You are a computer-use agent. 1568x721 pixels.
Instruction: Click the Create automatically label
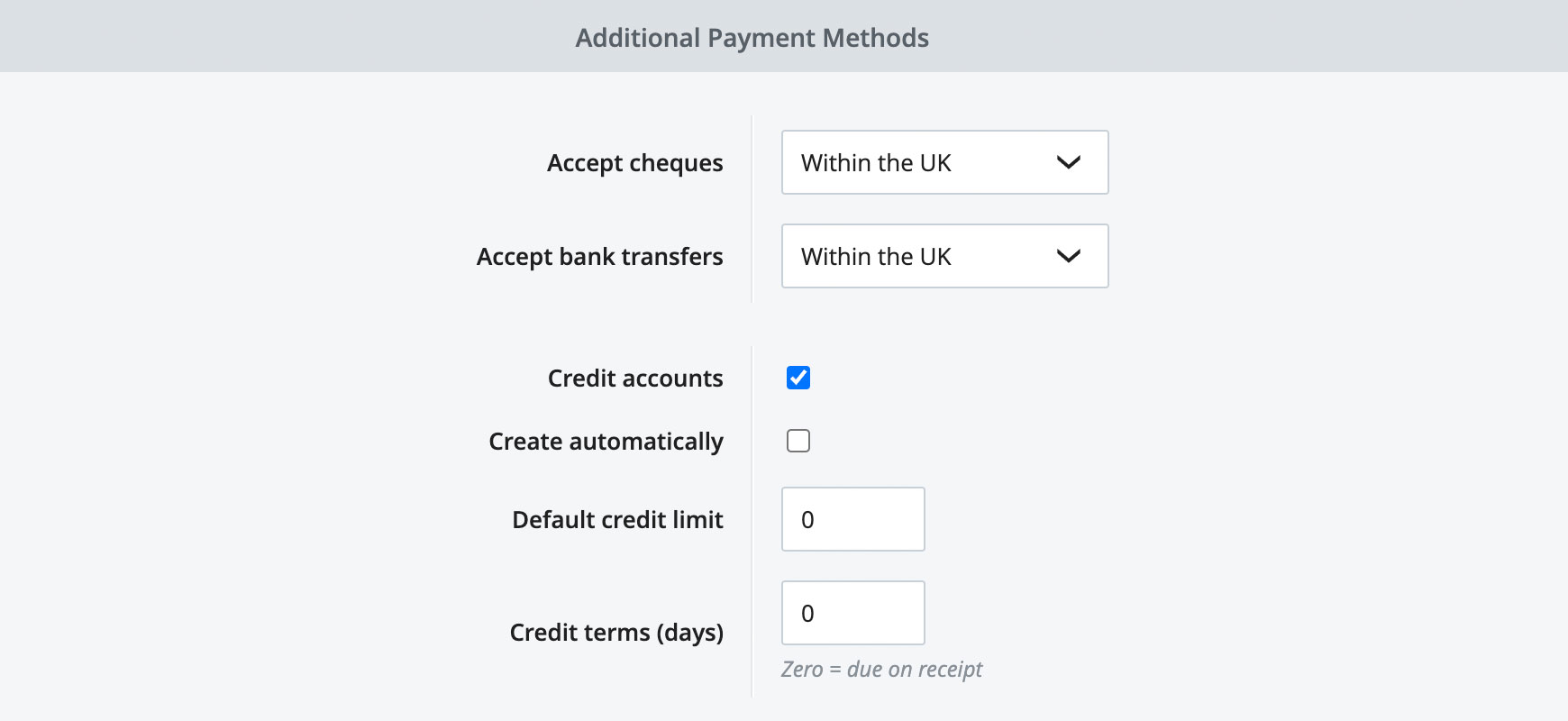tap(605, 441)
